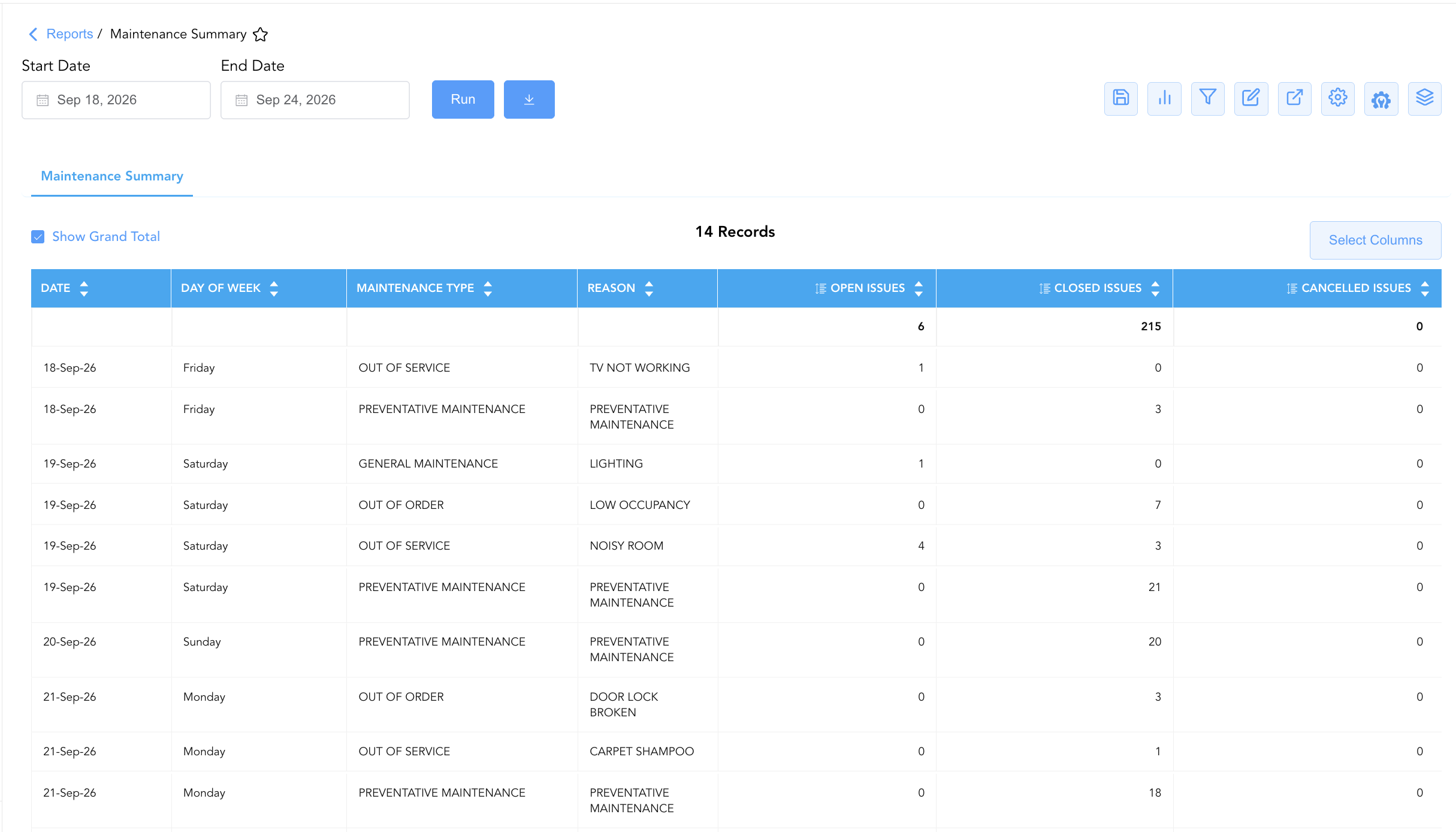
Task: Sort by Maintenance Type column arrows
Action: pos(488,288)
